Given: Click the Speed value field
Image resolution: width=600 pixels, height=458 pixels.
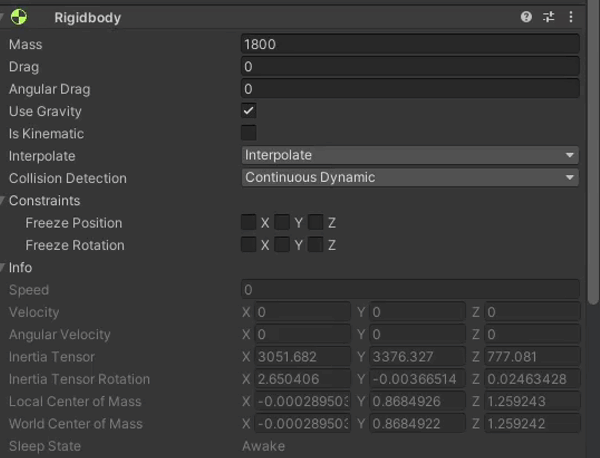Looking at the screenshot, I should (x=410, y=290).
